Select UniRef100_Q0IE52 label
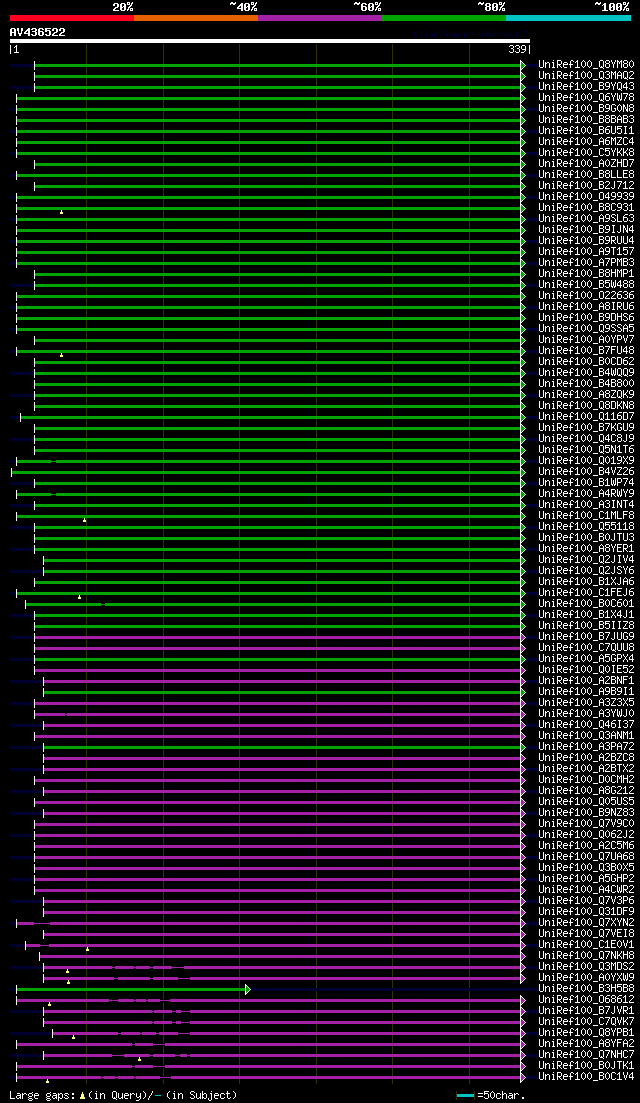Screen dimensions: 640x1103 pos(586,670)
